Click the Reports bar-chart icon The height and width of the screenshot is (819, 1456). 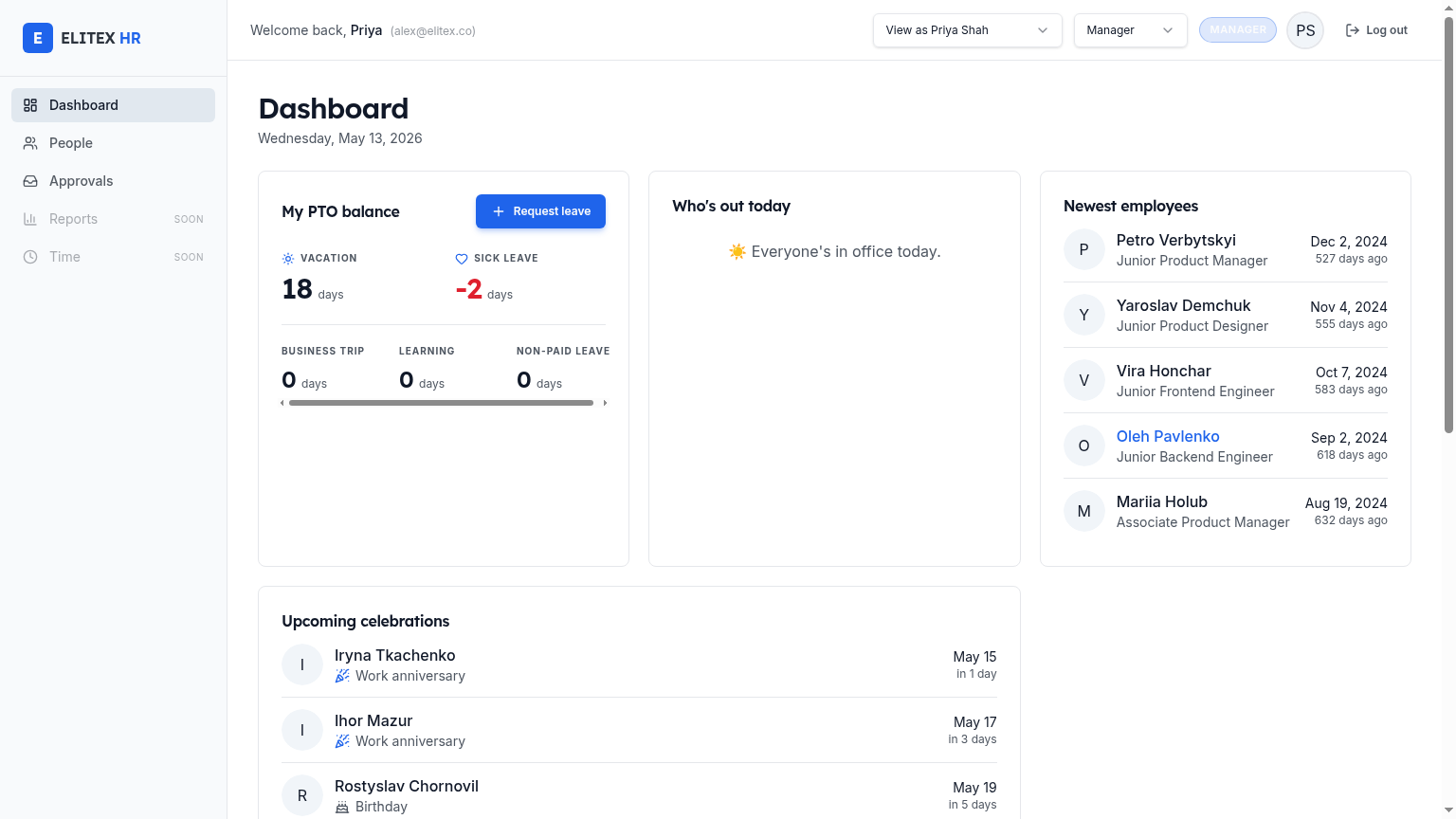[x=30, y=219]
